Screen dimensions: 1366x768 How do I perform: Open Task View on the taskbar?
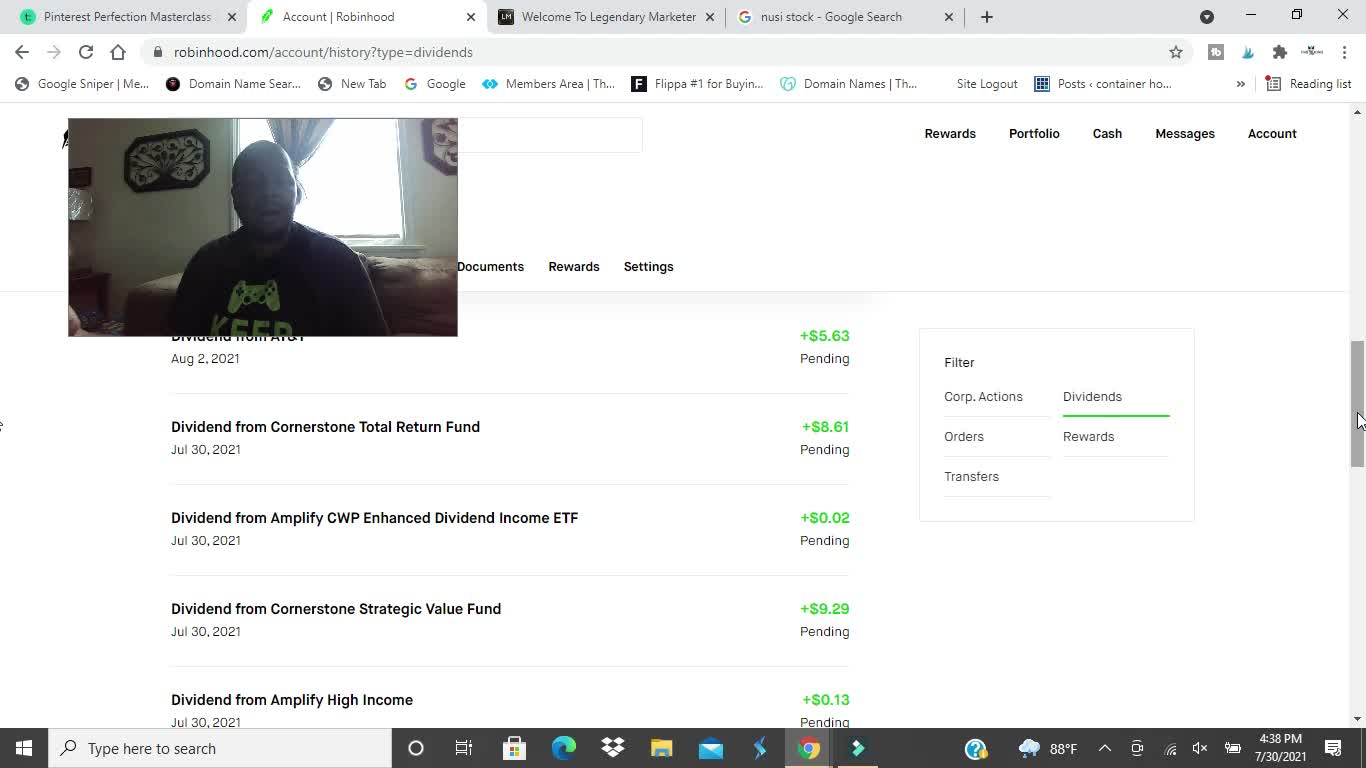464,748
